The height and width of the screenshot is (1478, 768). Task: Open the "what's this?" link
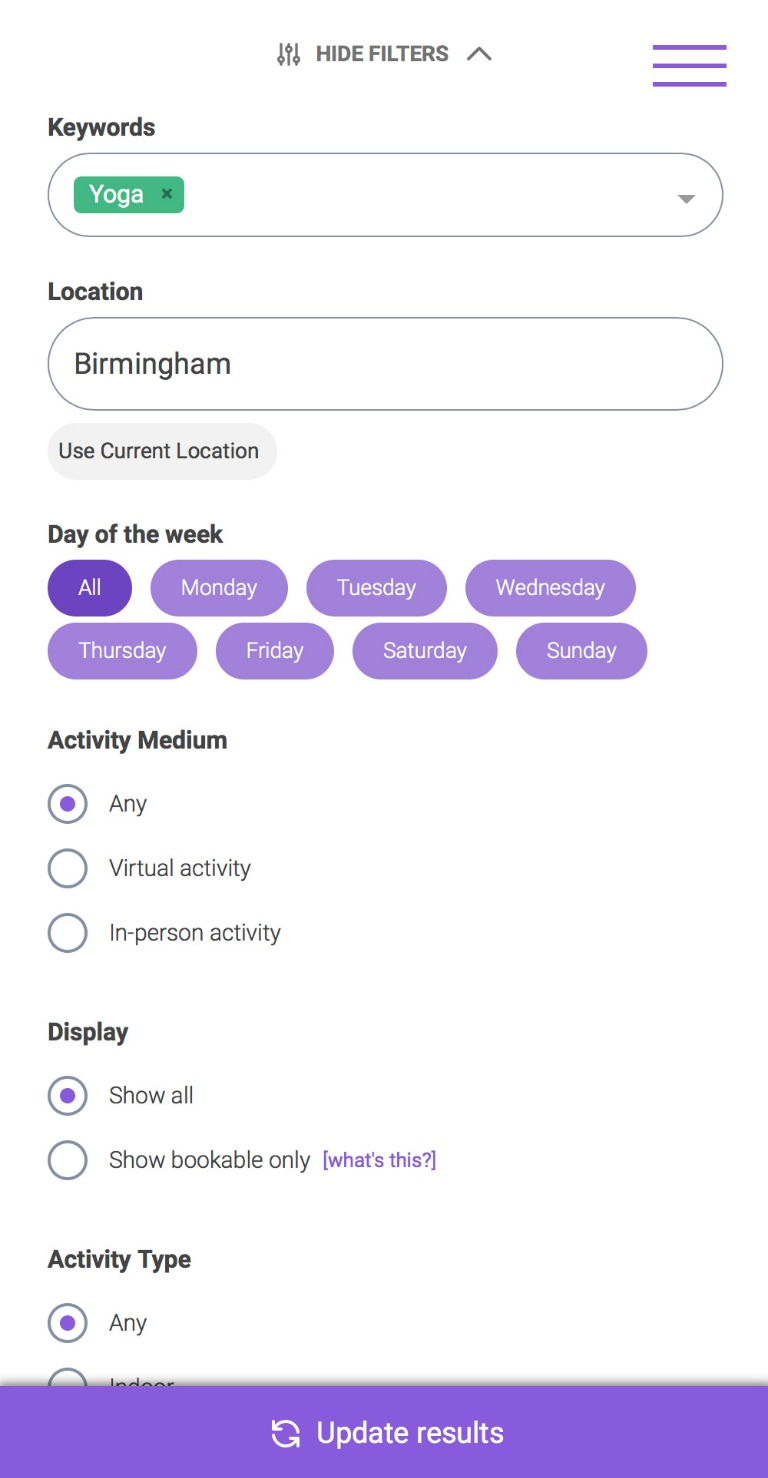point(379,1160)
